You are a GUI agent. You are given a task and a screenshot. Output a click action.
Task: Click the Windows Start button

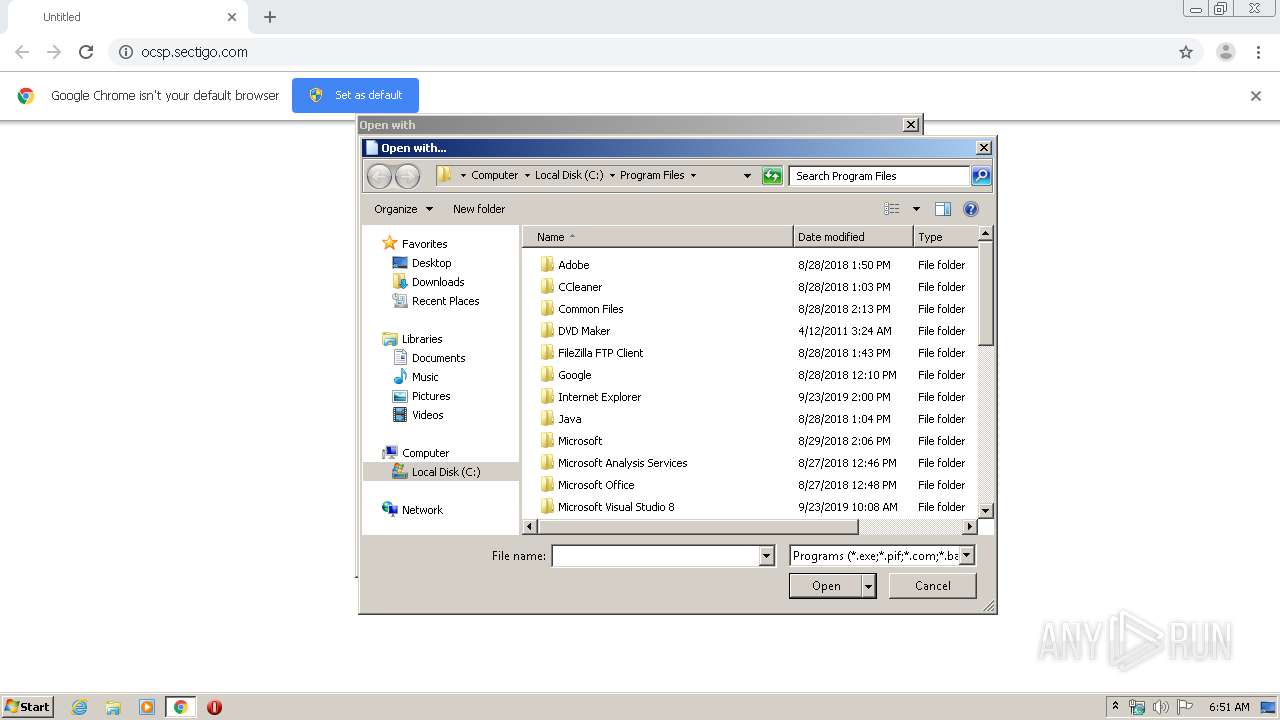click(28, 706)
